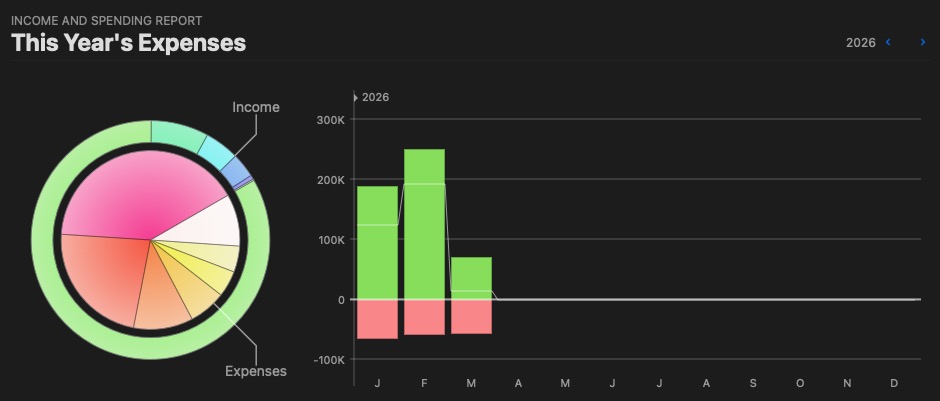Select February's green income bar
Viewport: 940px width, 401px height.
(x=424, y=224)
